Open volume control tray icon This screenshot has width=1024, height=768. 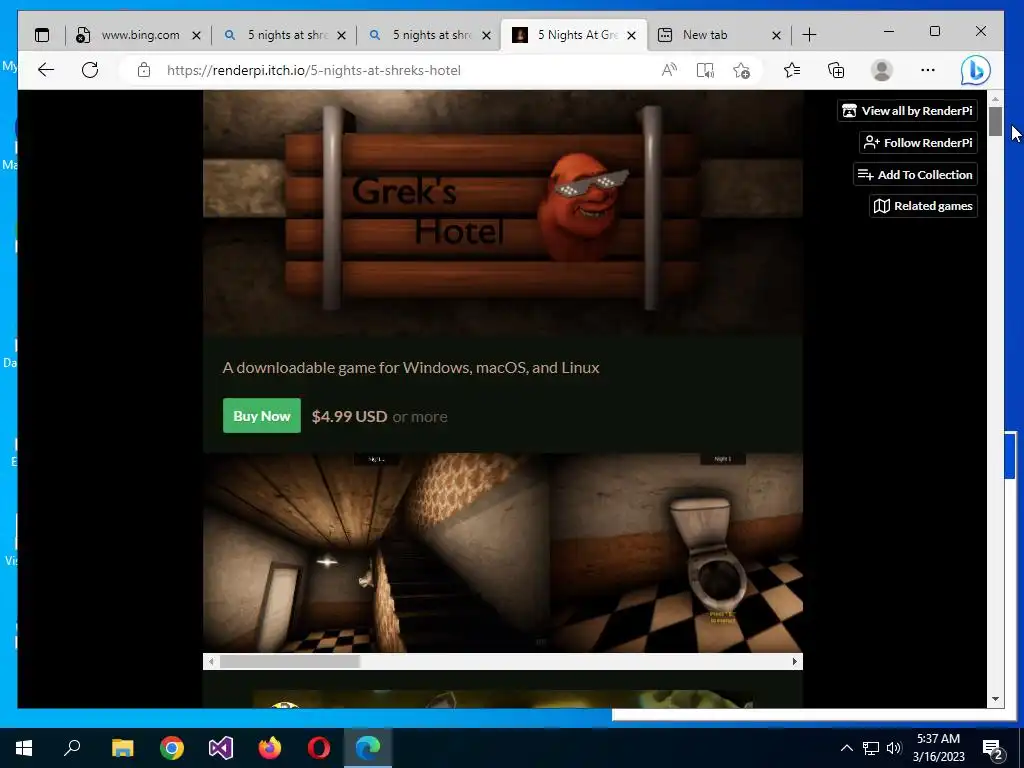[x=894, y=748]
